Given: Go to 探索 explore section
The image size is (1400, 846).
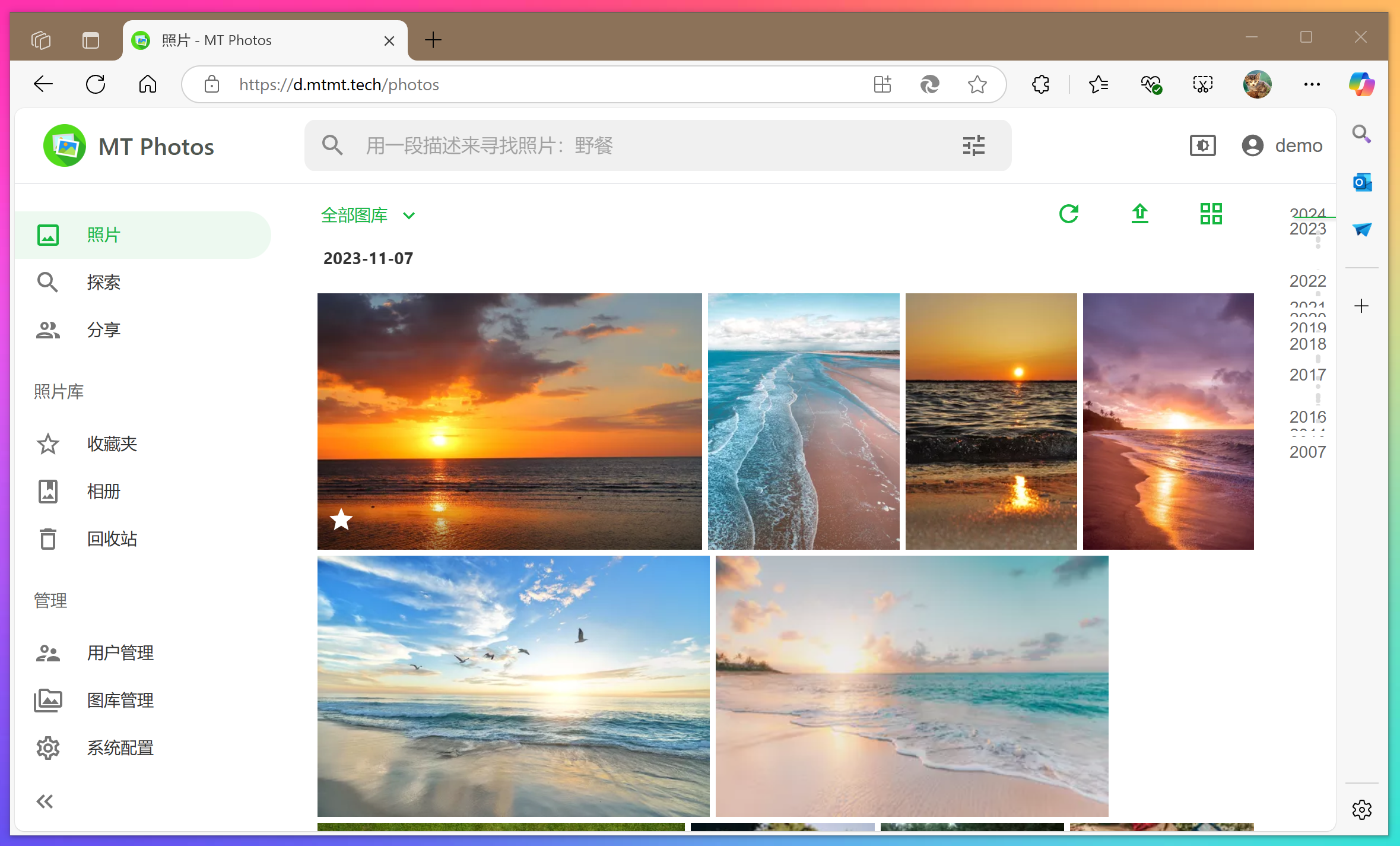Looking at the screenshot, I should tap(103, 283).
